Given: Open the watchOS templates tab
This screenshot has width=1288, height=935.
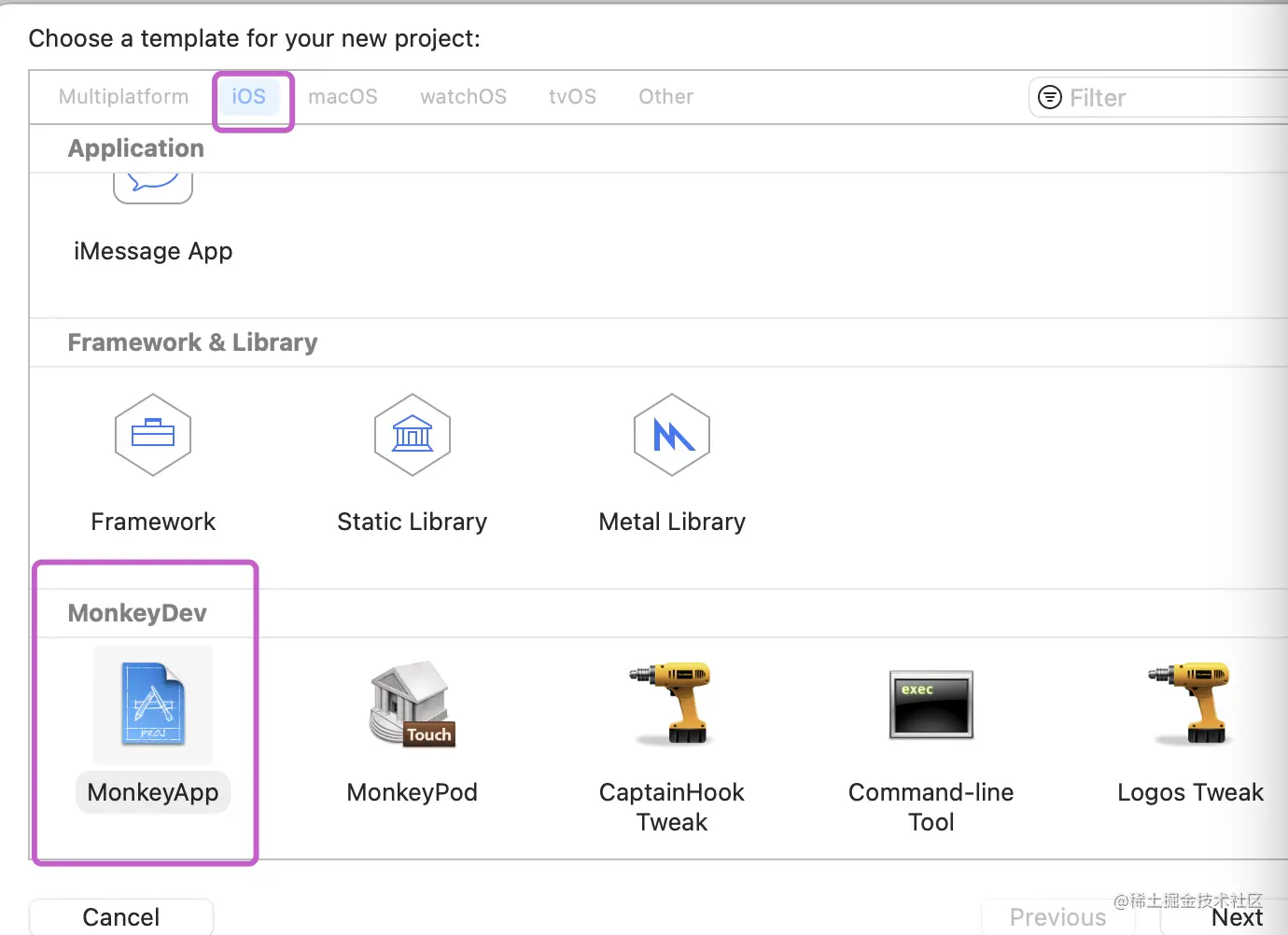Looking at the screenshot, I should 464,97.
